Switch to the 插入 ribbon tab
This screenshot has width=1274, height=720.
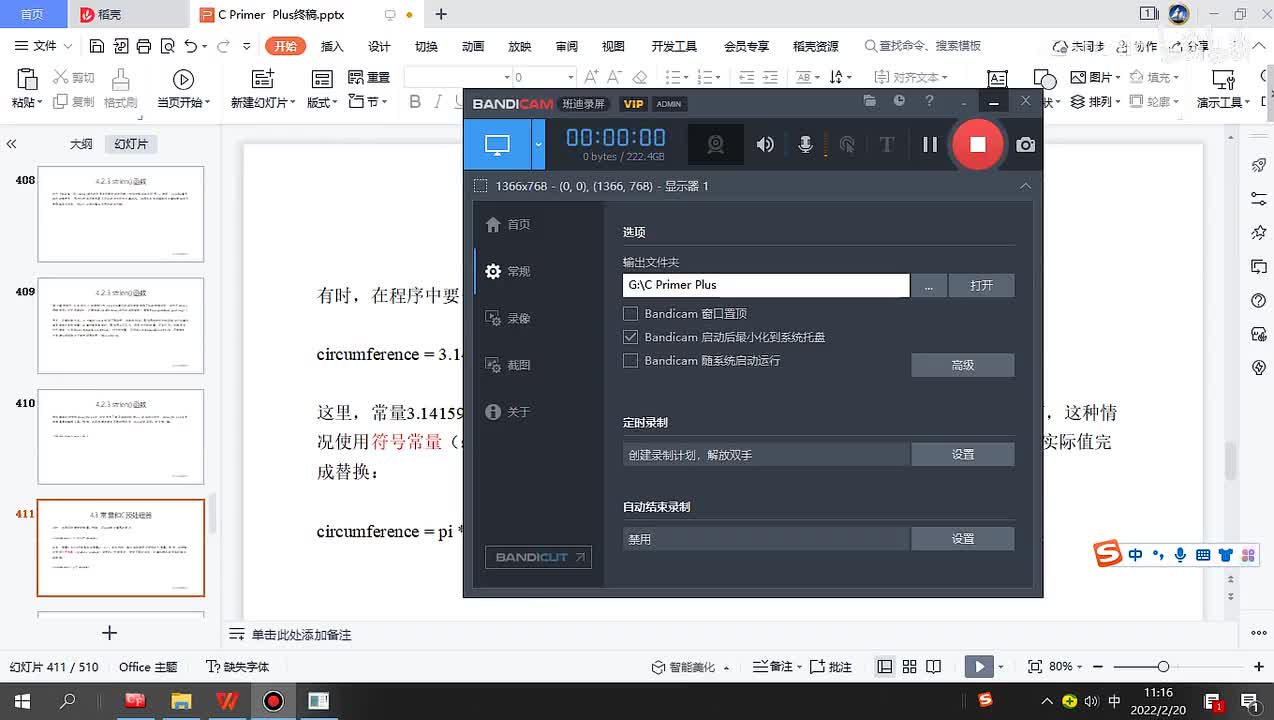(x=332, y=46)
